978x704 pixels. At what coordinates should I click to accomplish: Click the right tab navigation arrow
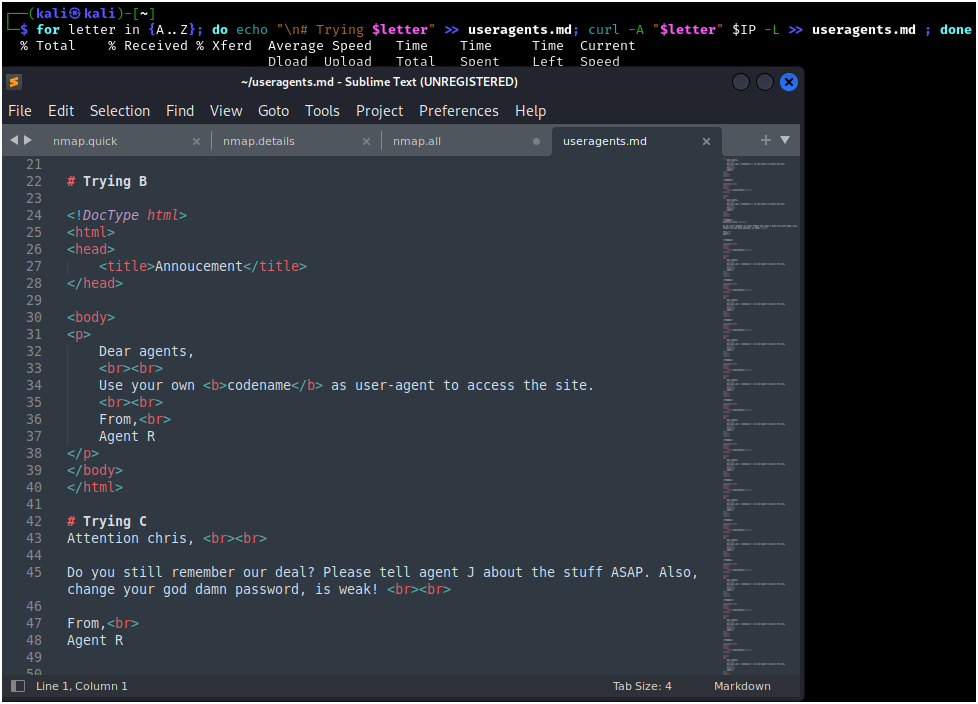tap(28, 141)
